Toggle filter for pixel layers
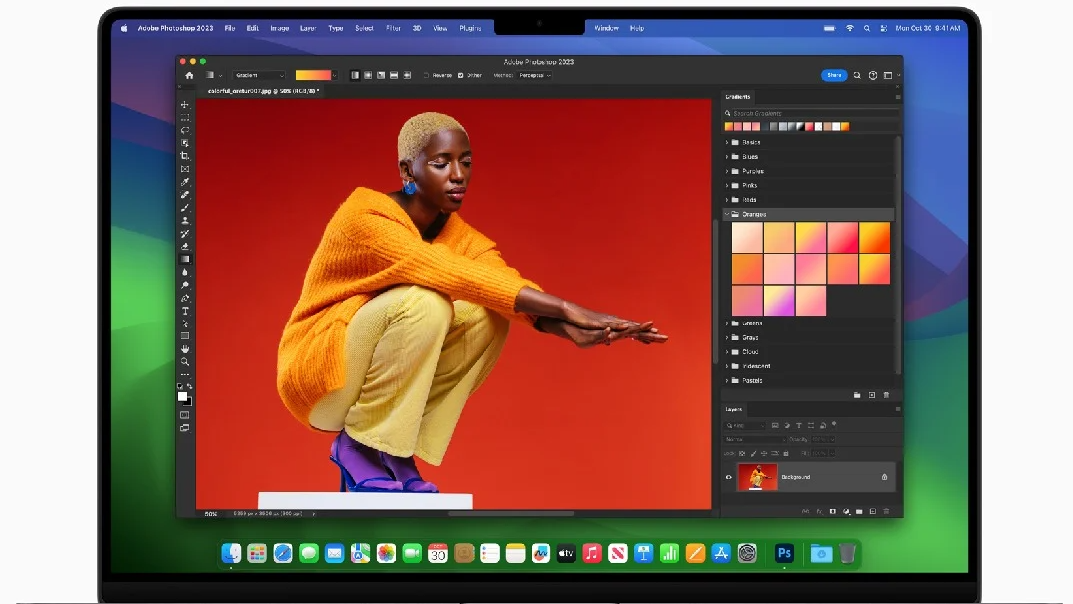The image size is (1073, 604). [x=775, y=425]
